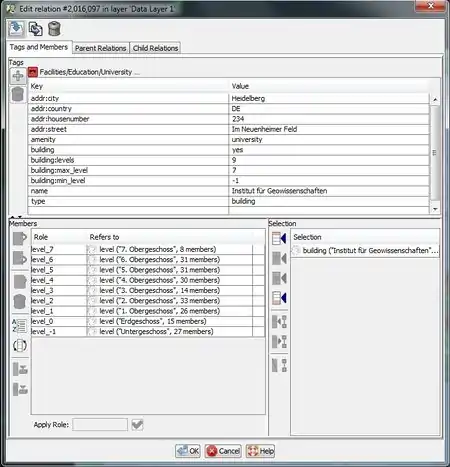This screenshot has height=467, width=450.
Task: Click the apply role checkmark button
Action: pos(137,425)
